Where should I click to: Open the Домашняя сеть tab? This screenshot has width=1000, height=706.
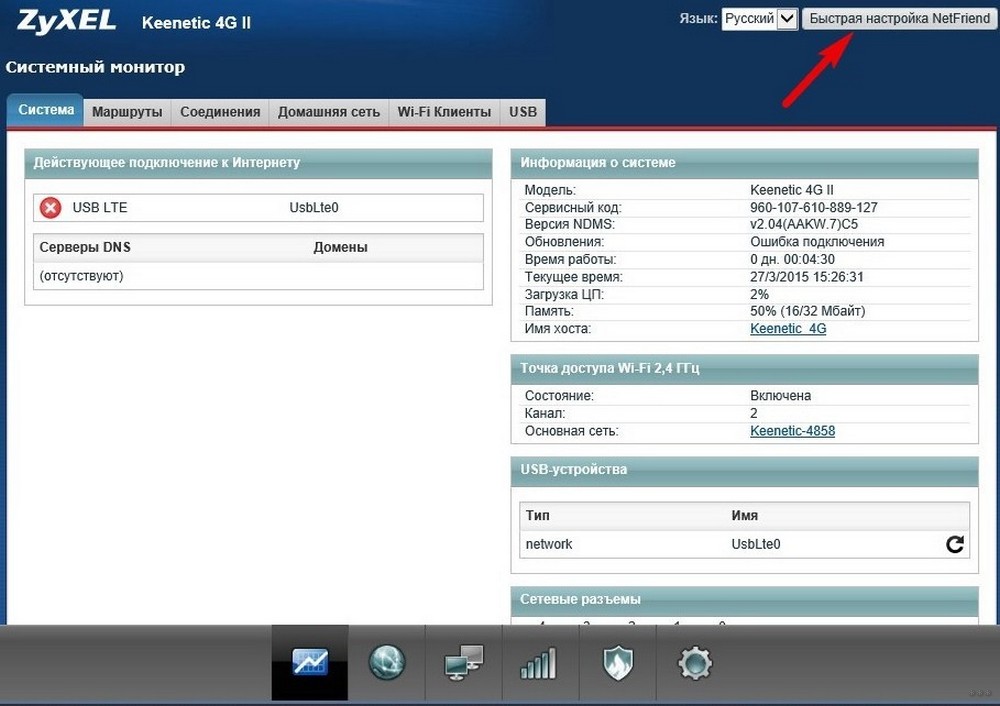tap(328, 112)
